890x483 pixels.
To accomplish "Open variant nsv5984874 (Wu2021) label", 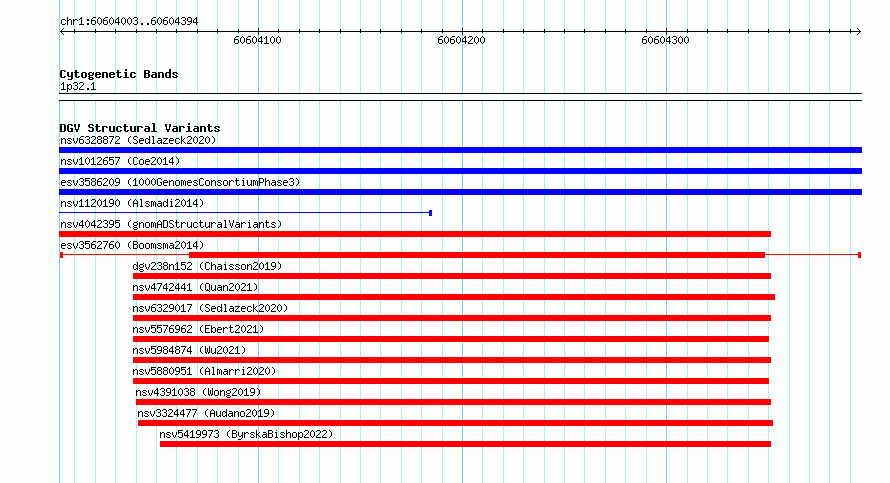I will pos(189,350).
